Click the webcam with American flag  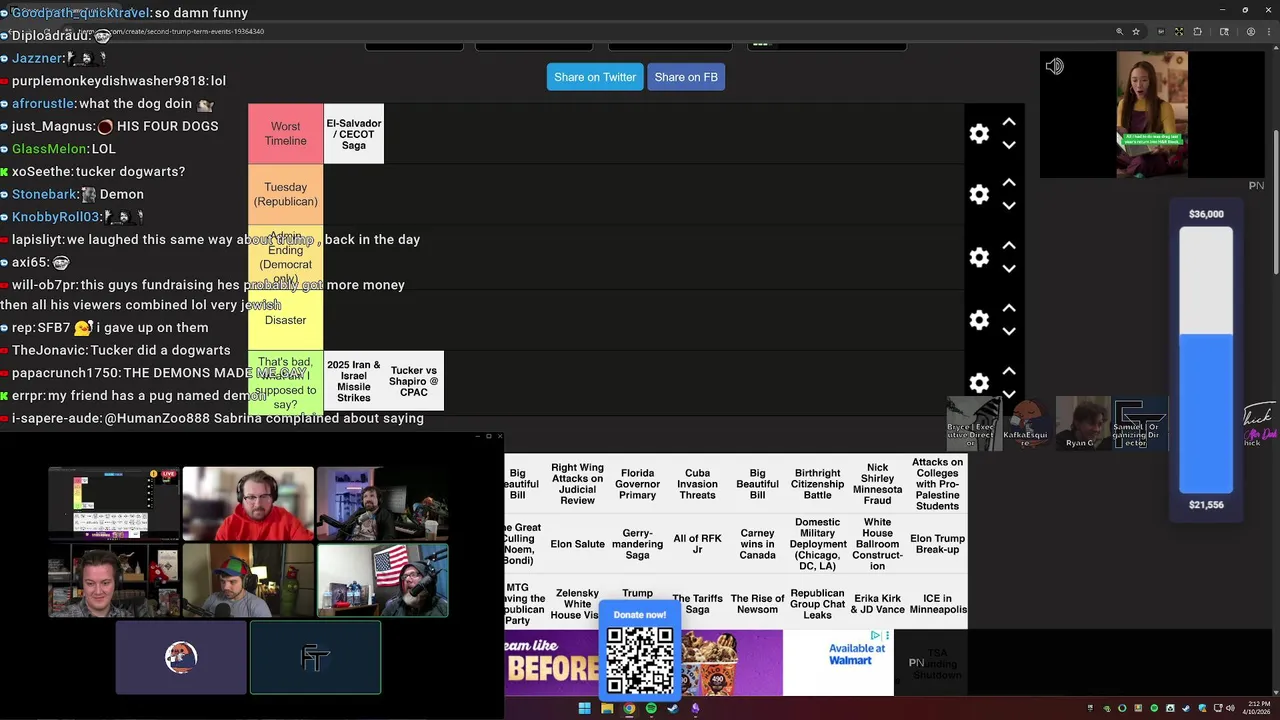(x=382, y=580)
